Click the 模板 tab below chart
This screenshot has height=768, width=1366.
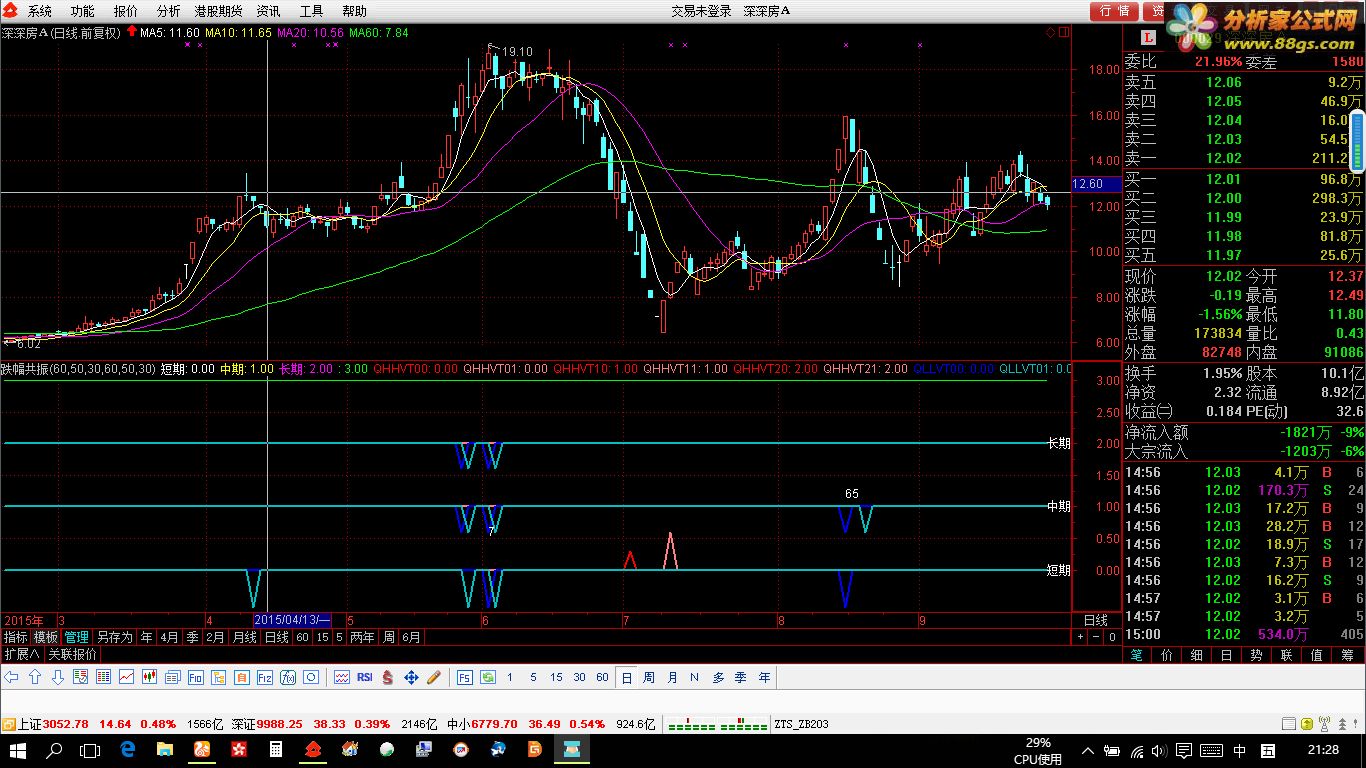(x=45, y=637)
